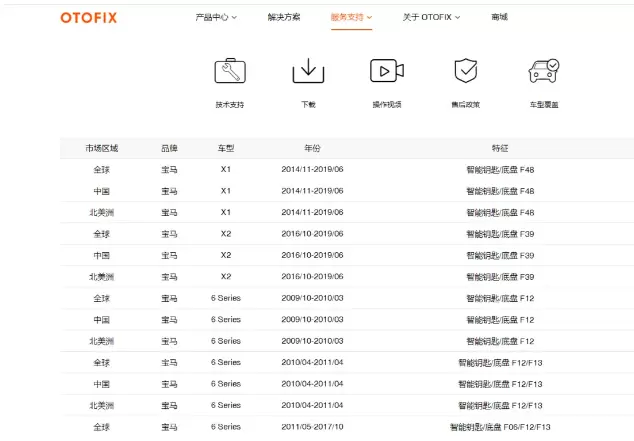Click the 2011/05-2017/10 year cell
Screen dimensions: 634x441
(x=312, y=427)
